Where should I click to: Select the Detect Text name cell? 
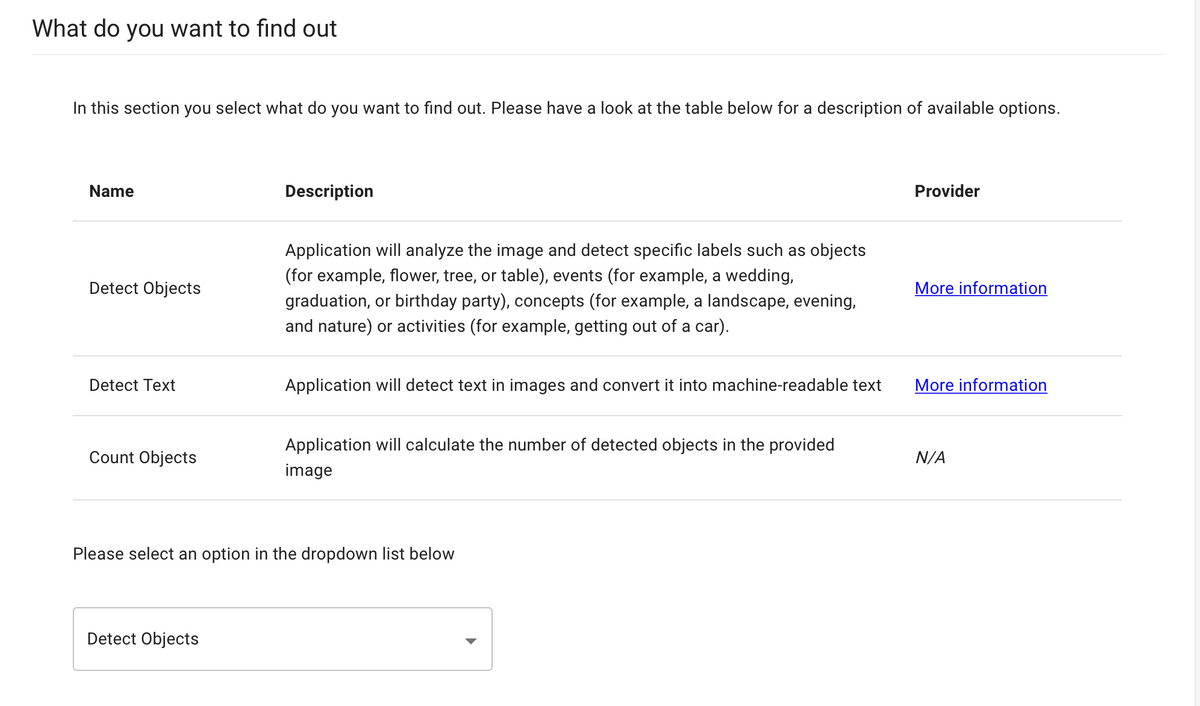[x=132, y=385]
